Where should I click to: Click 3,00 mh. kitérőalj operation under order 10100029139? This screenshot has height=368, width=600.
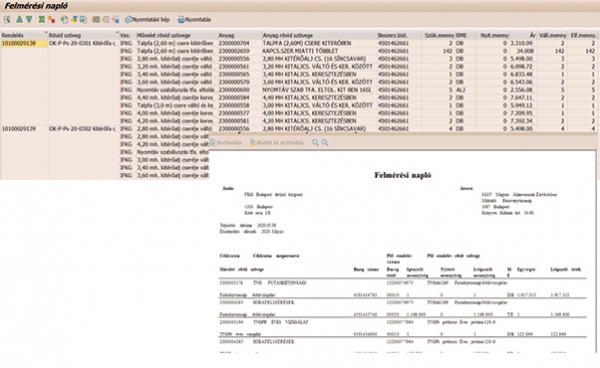[173, 160]
